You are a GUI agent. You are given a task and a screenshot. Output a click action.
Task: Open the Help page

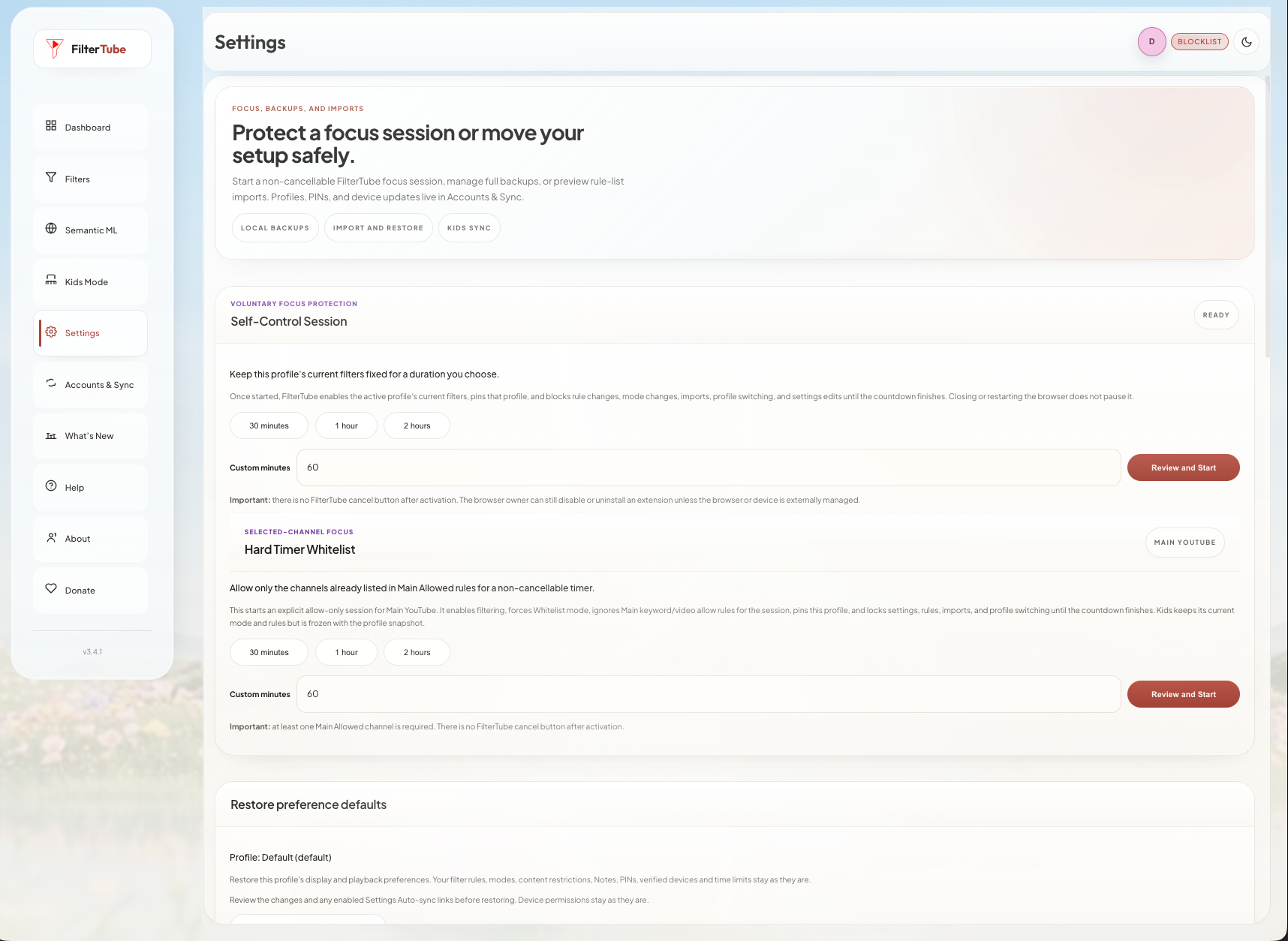(x=90, y=488)
